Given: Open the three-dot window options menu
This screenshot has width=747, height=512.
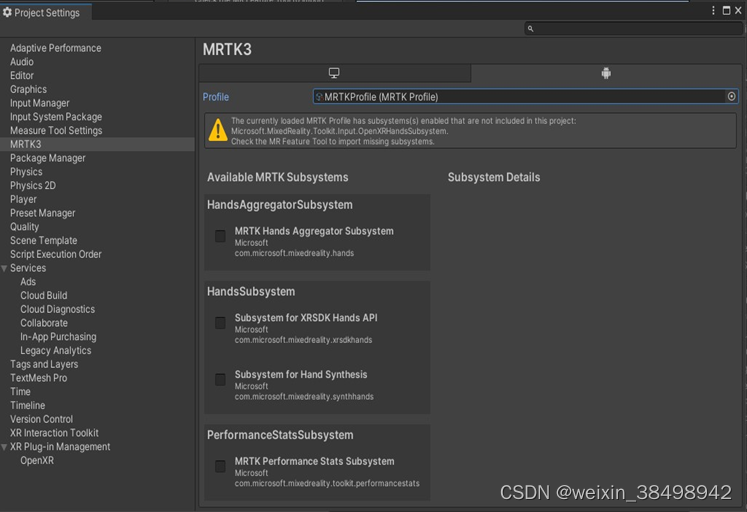Looking at the screenshot, I should coord(713,10).
